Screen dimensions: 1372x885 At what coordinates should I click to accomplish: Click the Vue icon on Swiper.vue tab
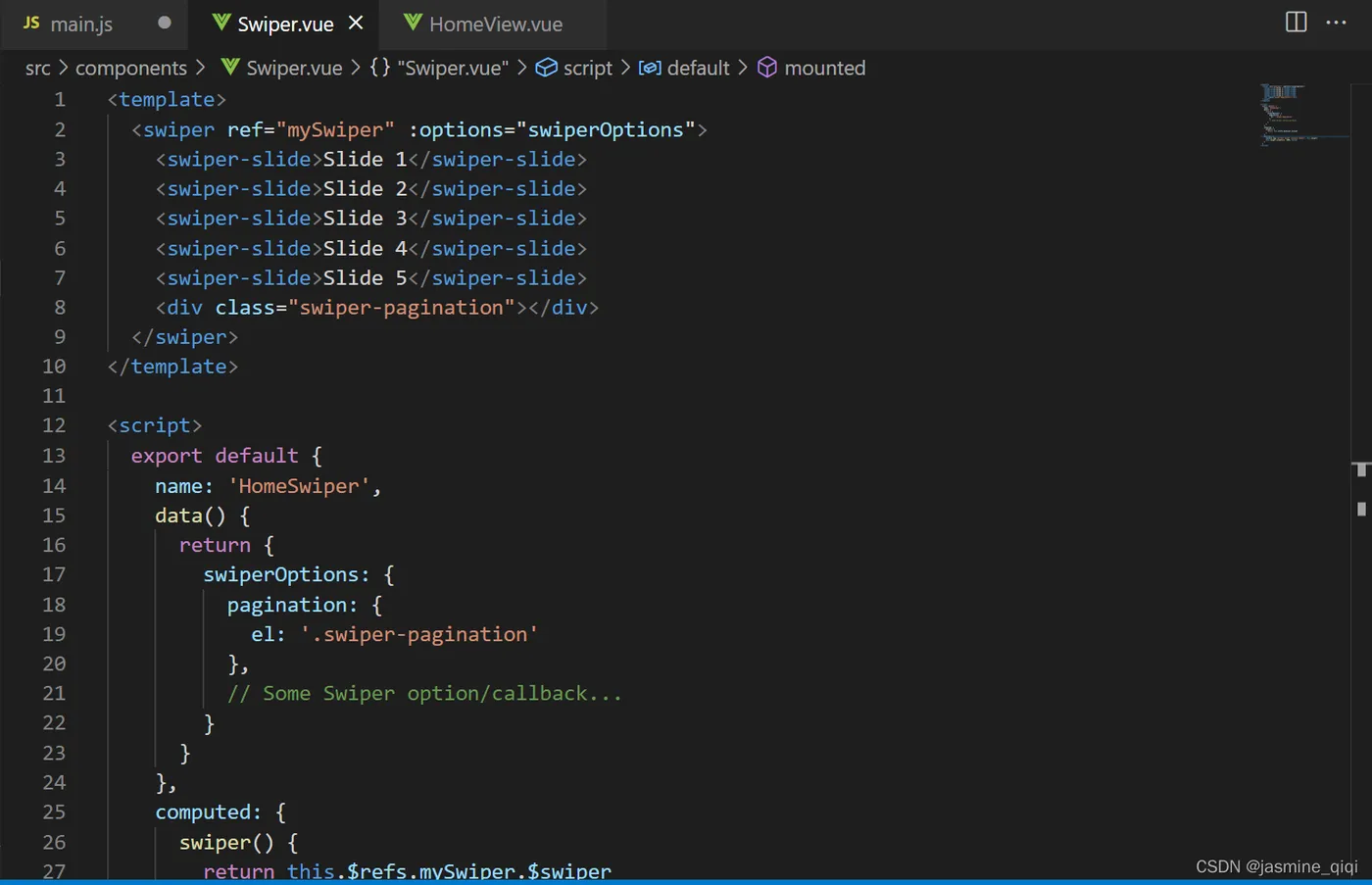pyautogui.click(x=221, y=23)
